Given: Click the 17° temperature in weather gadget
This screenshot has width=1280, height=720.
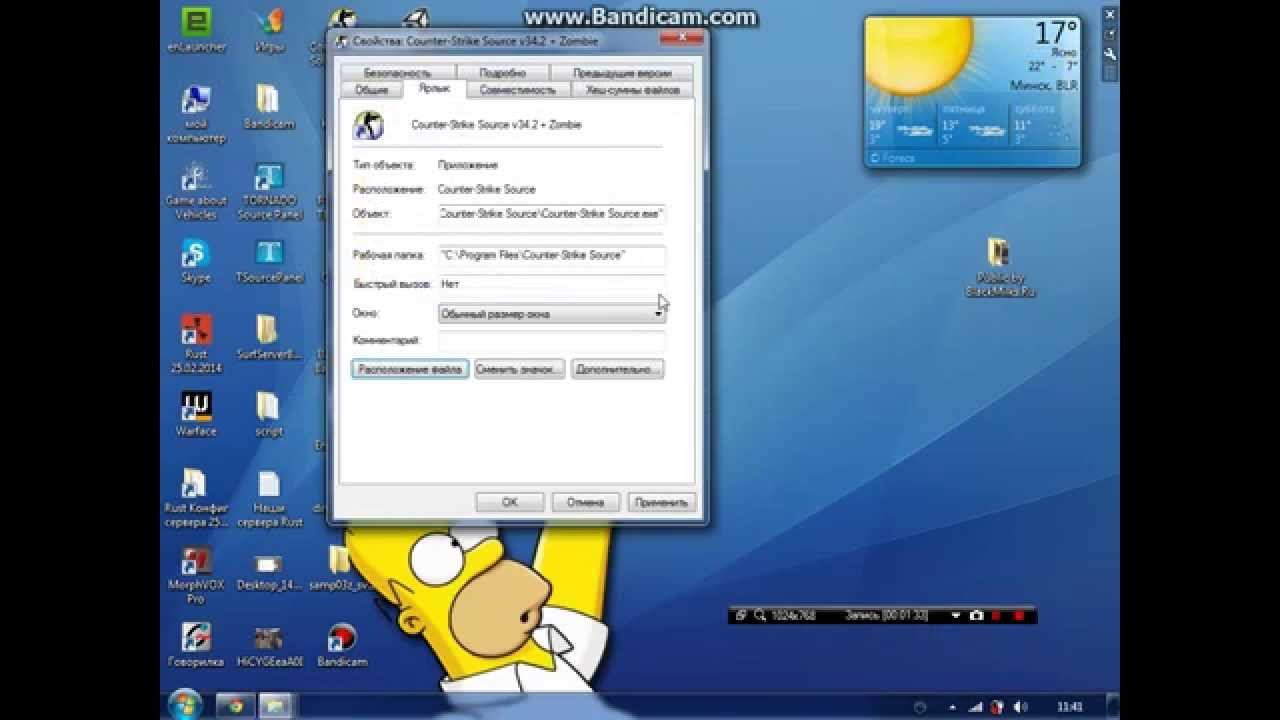Looking at the screenshot, I should point(1056,33).
